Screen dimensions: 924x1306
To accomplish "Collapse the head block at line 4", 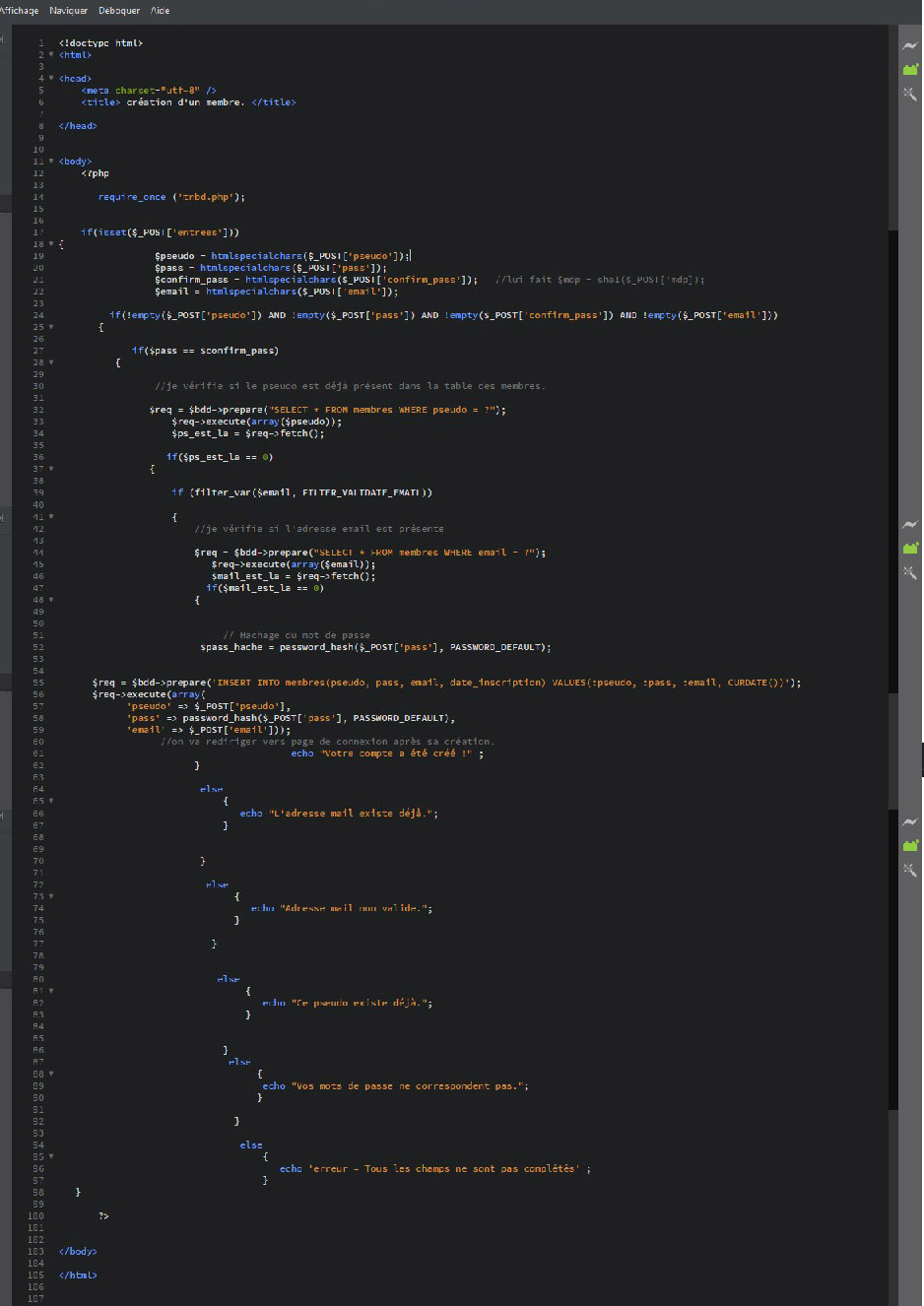I will pyautogui.click(x=51, y=79).
